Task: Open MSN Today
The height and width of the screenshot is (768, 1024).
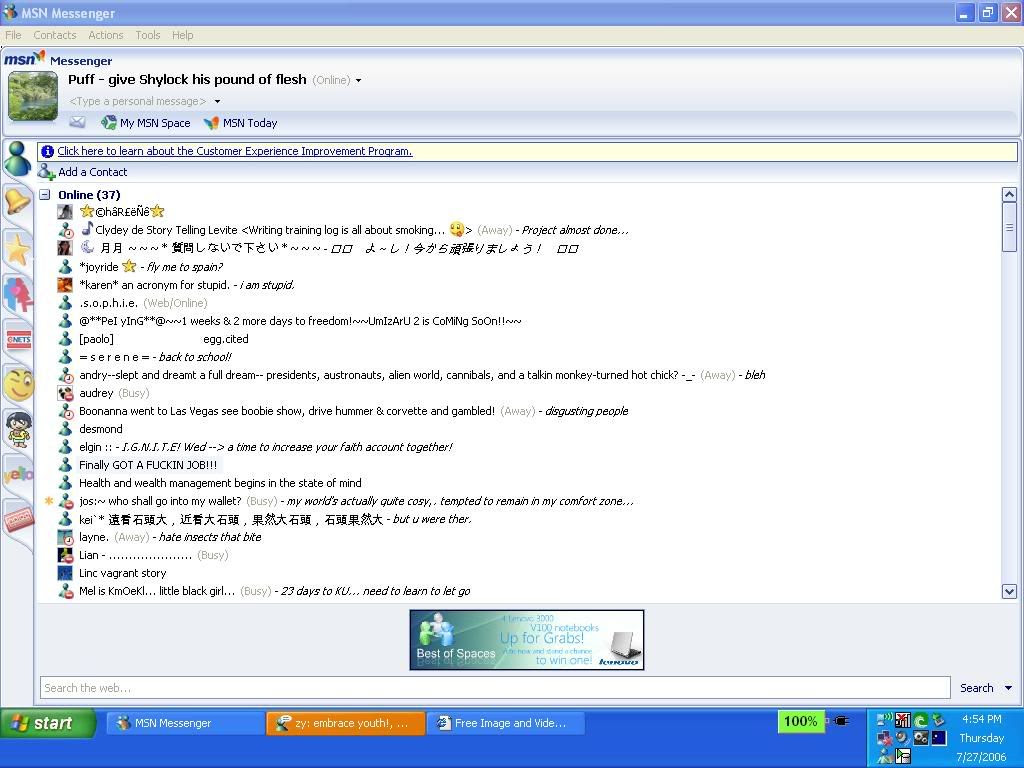Action: pyautogui.click(x=240, y=123)
